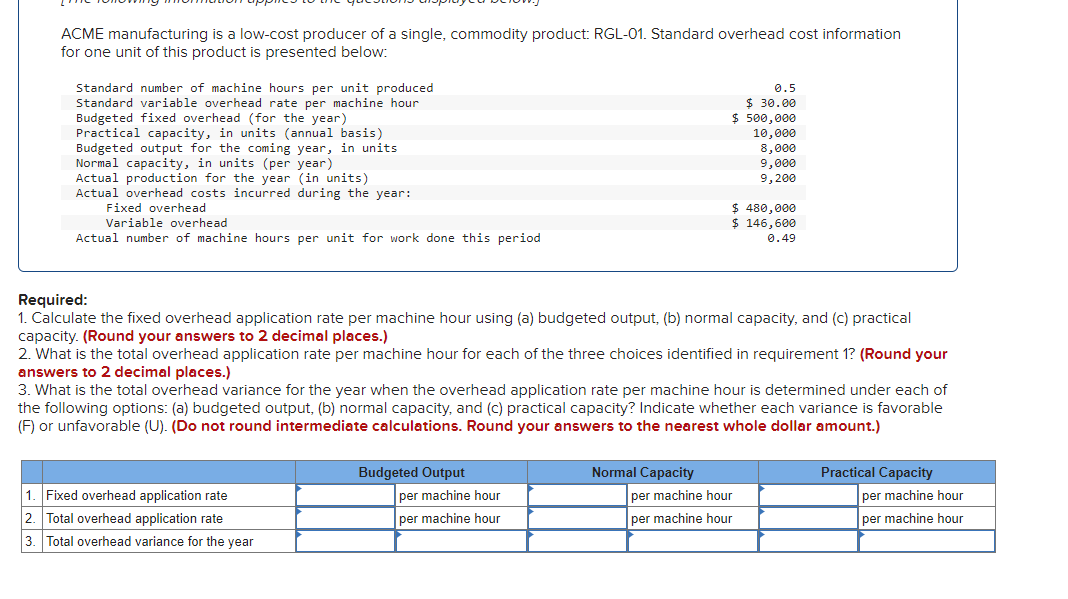The image size is (1068, 599).
Task: Click value '9,200' actual production
Action: coord(778,178)
